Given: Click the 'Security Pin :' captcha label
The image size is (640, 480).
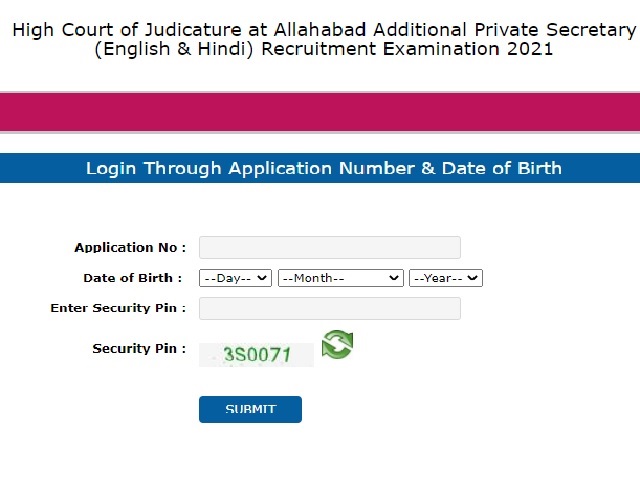Looking at the screenshot, I should pos(139,349).
